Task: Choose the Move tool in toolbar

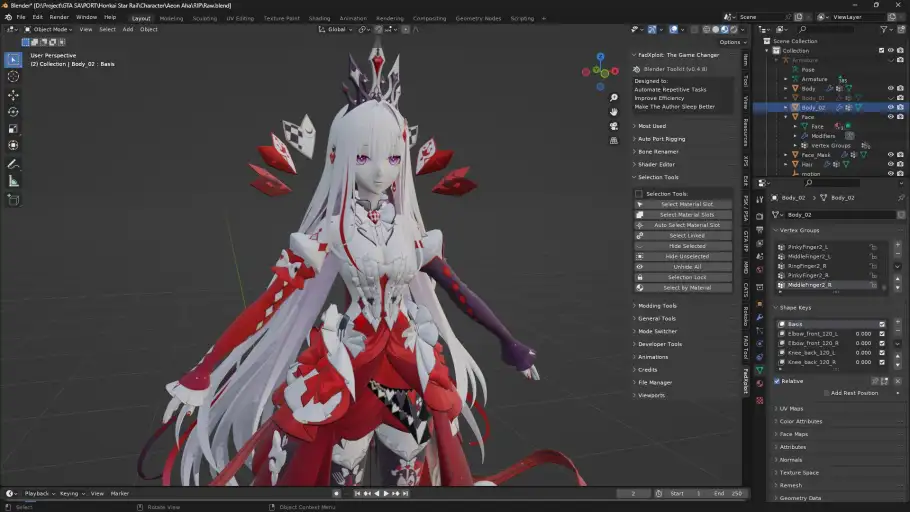Action: 13,95
